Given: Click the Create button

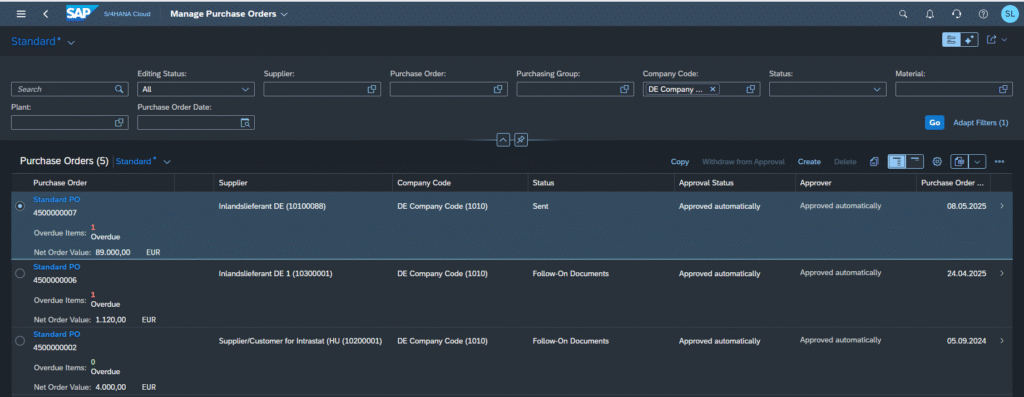Looking at the screenshot, I should pos(809,161).
